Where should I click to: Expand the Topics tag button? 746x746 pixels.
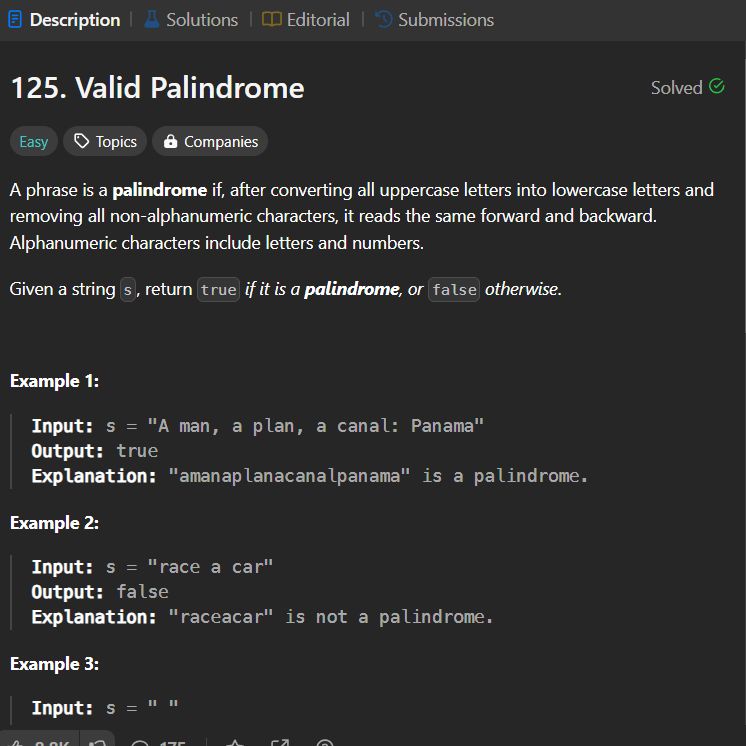point(105,141)
